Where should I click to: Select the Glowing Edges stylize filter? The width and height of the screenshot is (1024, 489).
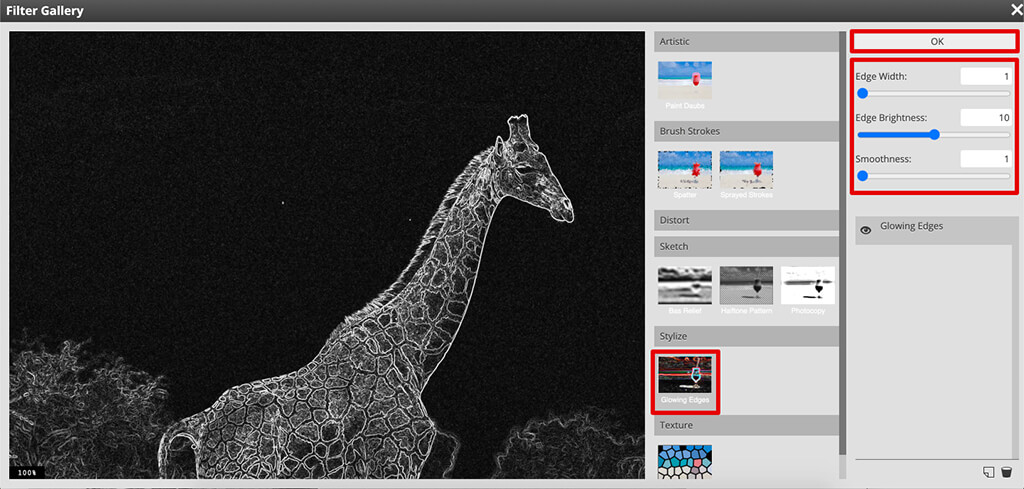point(685,378)
